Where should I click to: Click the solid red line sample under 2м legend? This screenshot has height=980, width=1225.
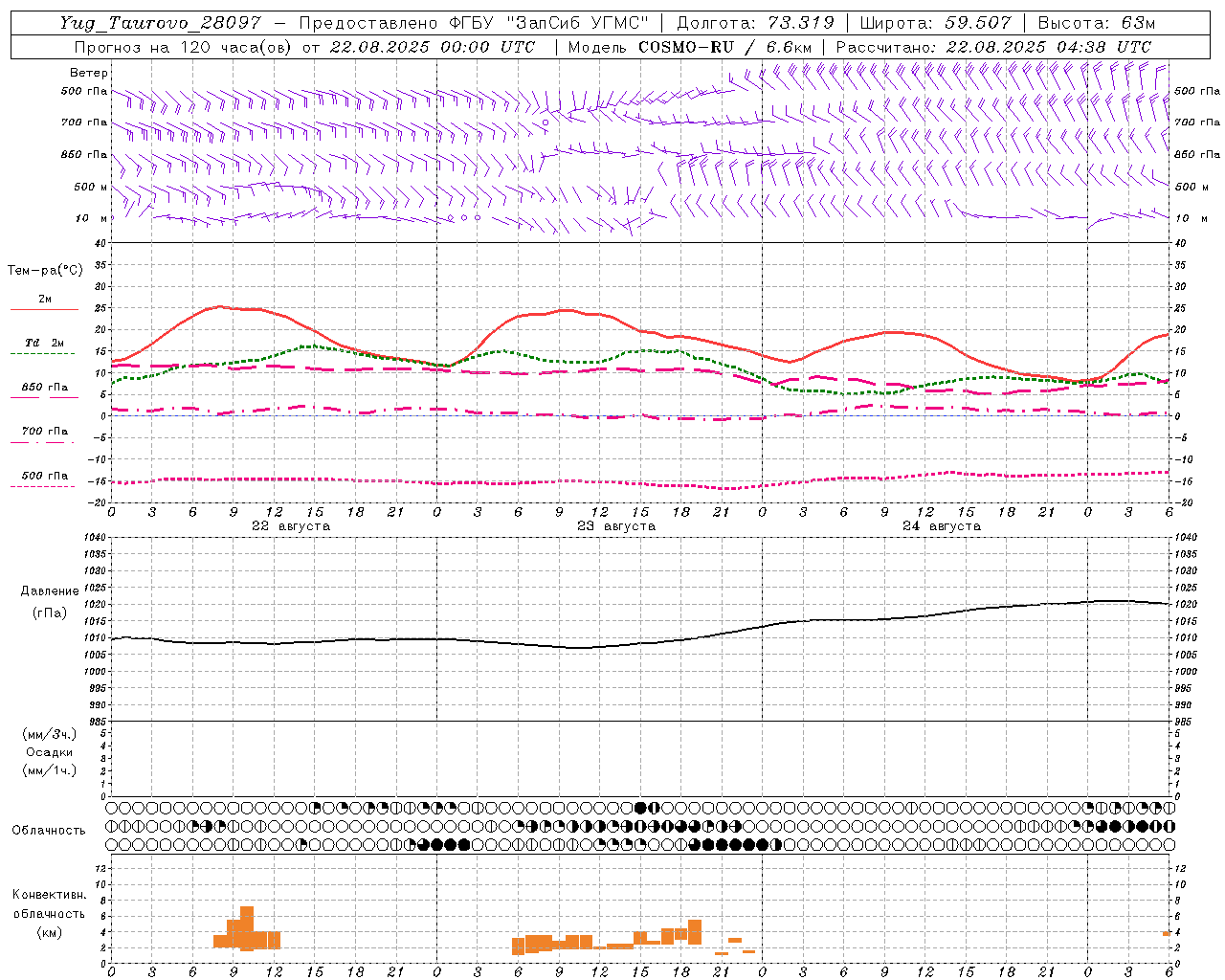(44, 310)
